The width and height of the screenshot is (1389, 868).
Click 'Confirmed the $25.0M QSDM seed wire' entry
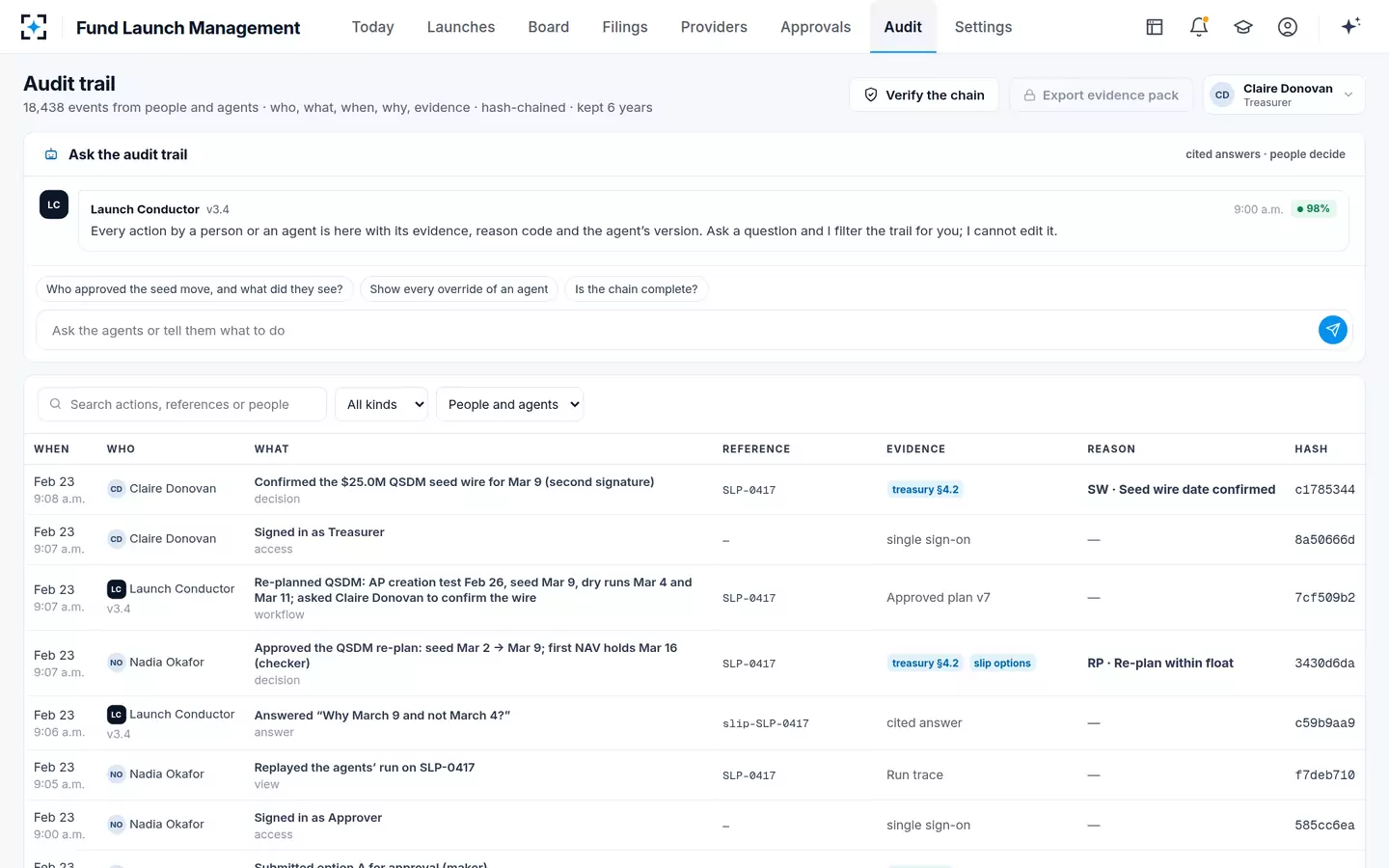coord(454,482)
